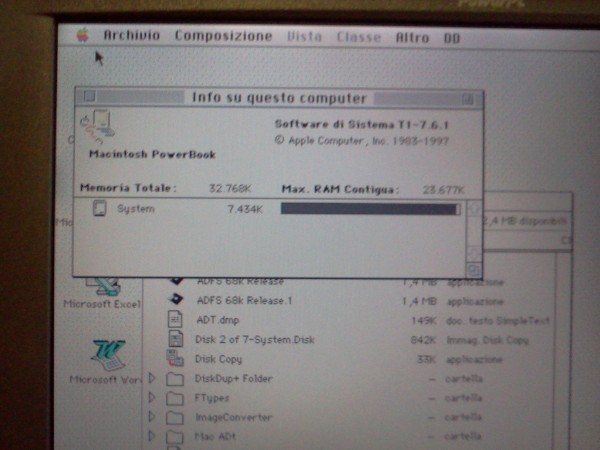The image size is (600, 450).
Task: Click the 'MB disponibili' text in Finder window
Action: (x=526, y=221)
